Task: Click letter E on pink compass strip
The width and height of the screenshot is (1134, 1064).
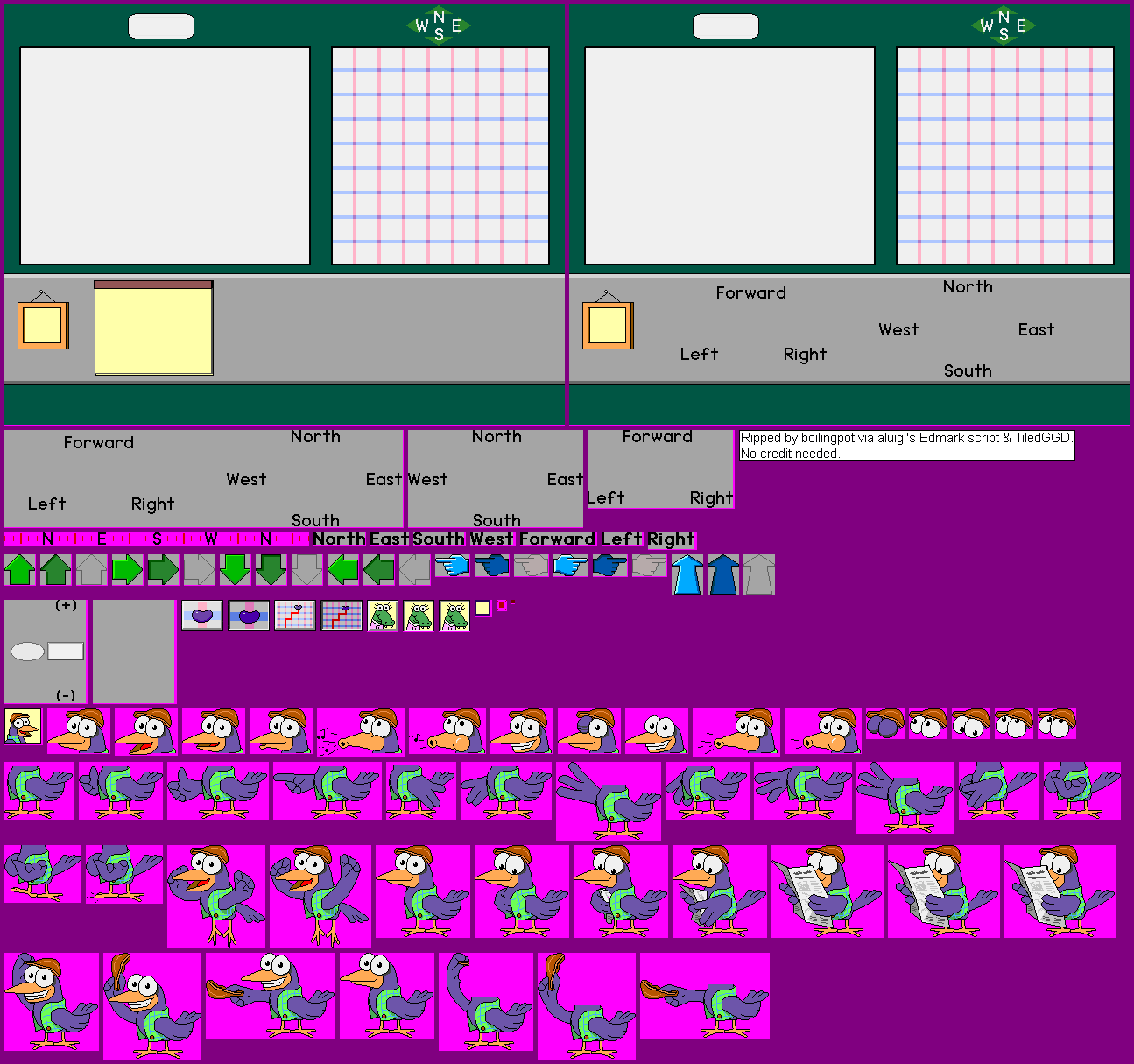Action: click(x=102, y=539)
